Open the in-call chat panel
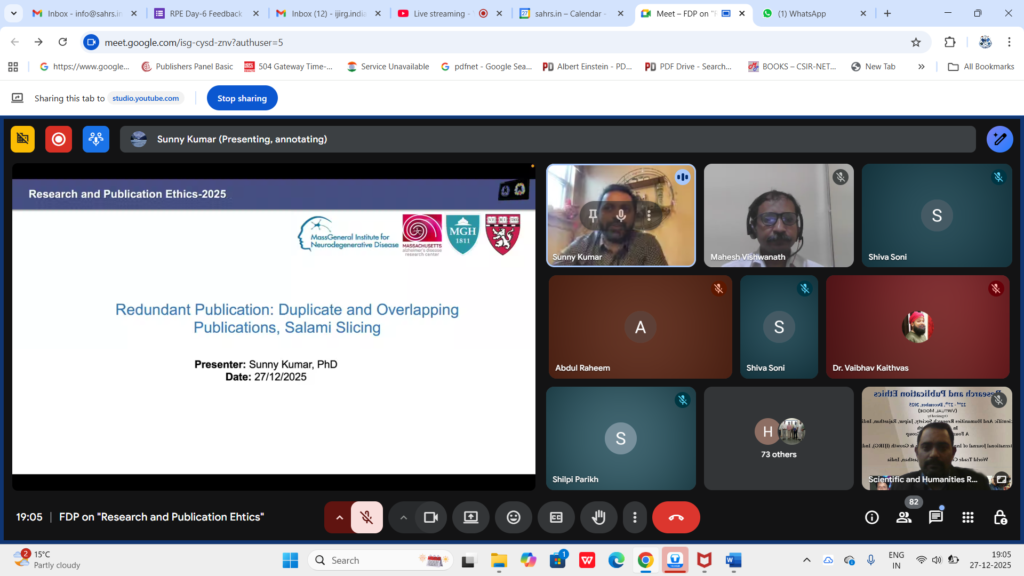This screenshot has height=576, width=1024. pyautogui.click(x=936, y=517)
